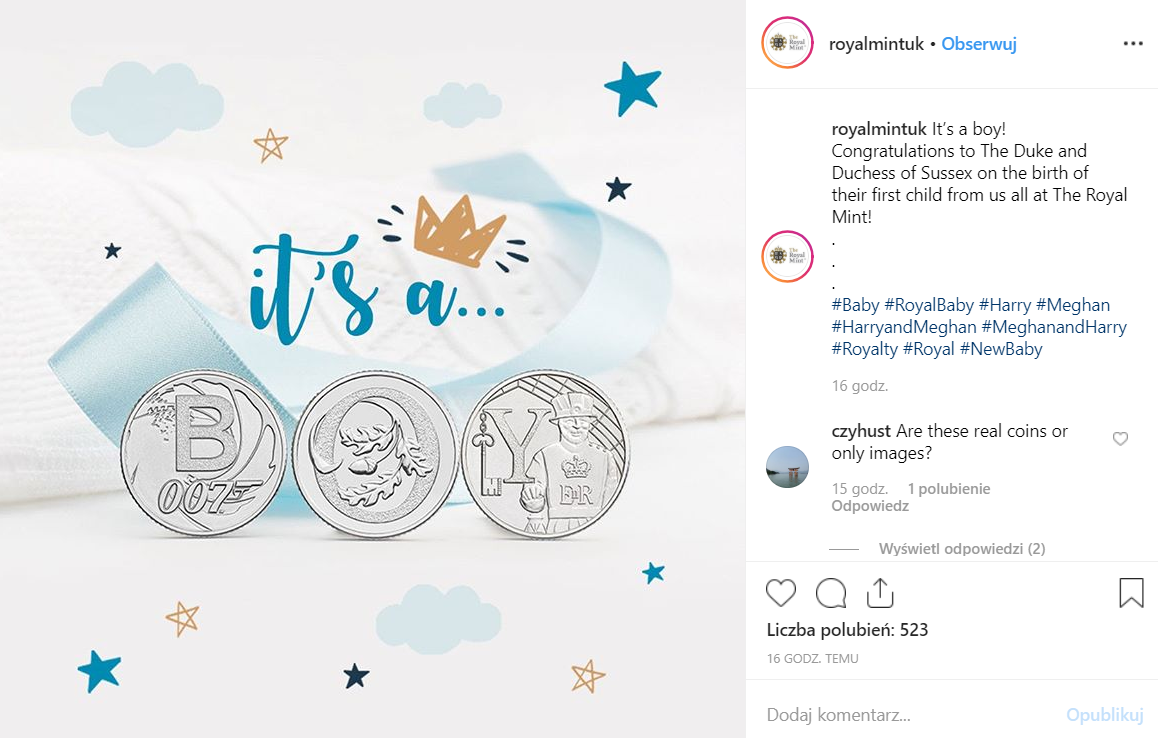Screen dimensions: 1158x738
Task: Open the #NewBaby hashtag
Action: click(1001, 349)
